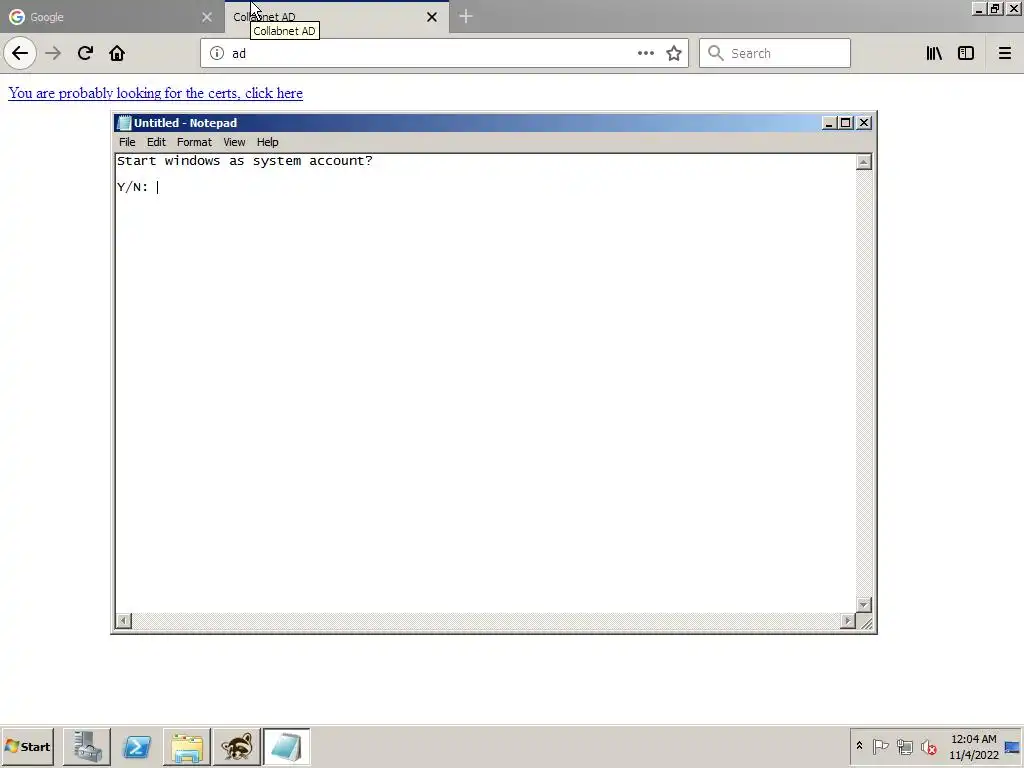Open a new browser tab
This screenshot has height=768, width=1024.
pos(466,16)
